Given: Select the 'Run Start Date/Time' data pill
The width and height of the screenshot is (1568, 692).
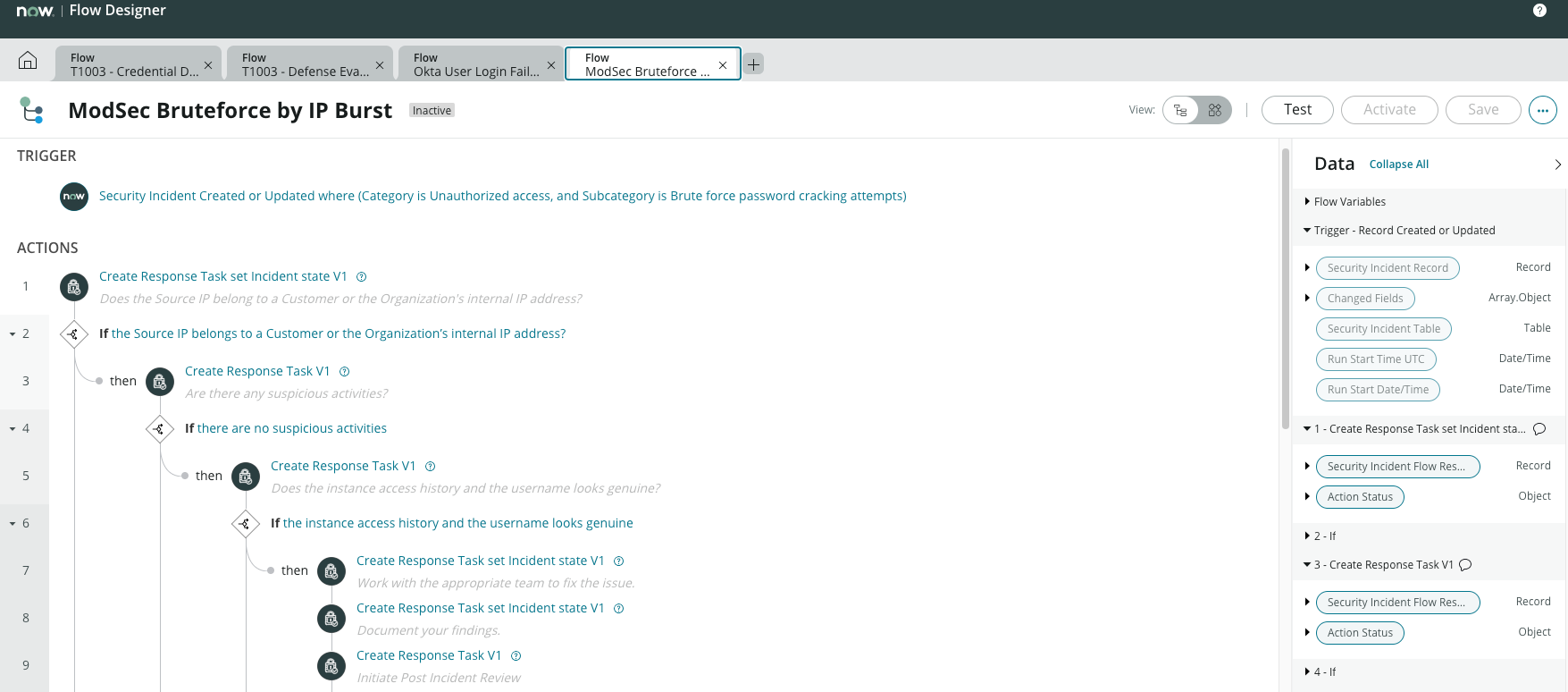Looking at the screenshot, I should coord(1378,390).
